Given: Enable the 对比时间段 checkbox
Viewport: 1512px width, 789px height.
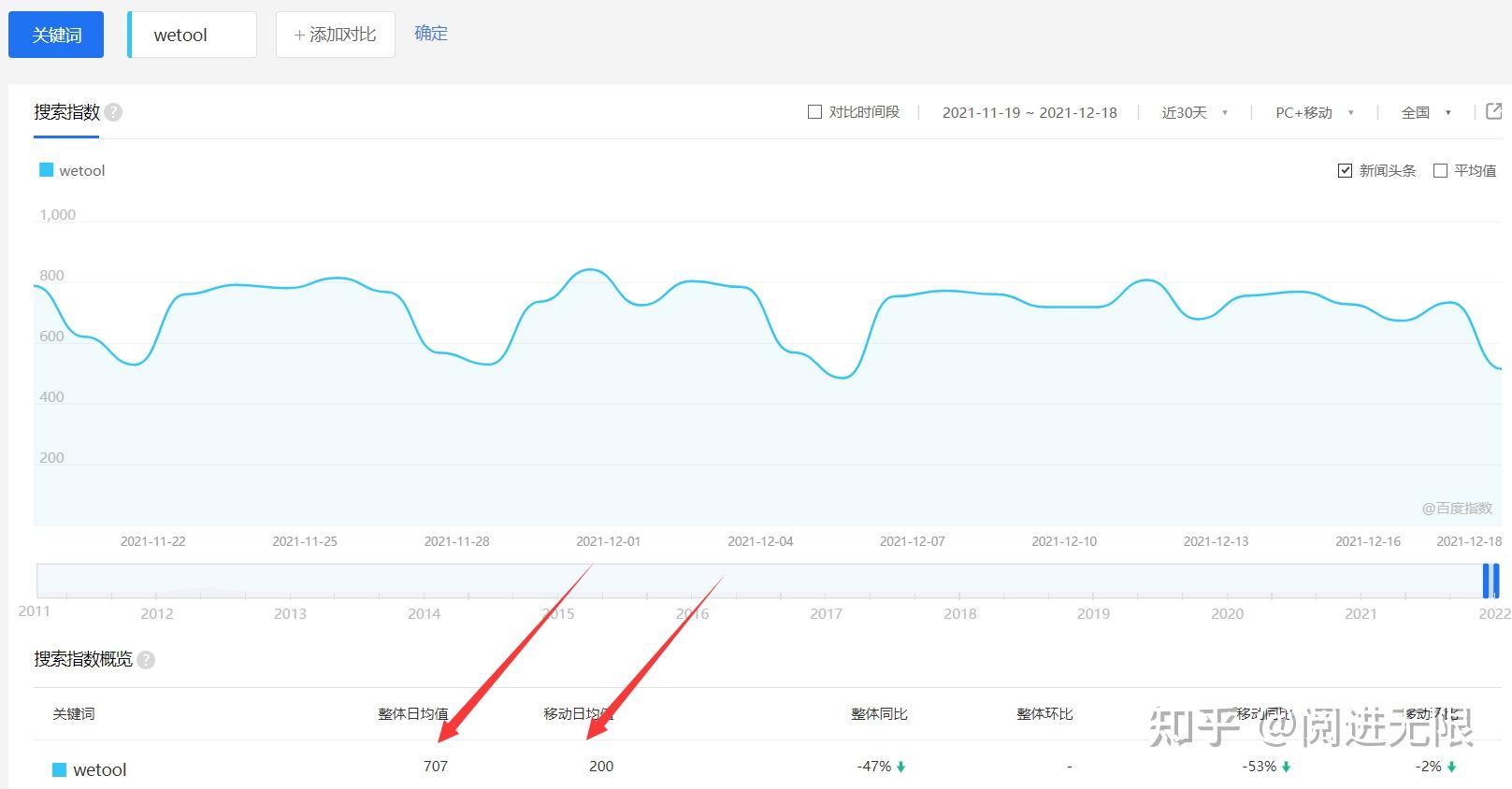Looking at the screenshot, I should pyautogui.click(x=814, y=112).
